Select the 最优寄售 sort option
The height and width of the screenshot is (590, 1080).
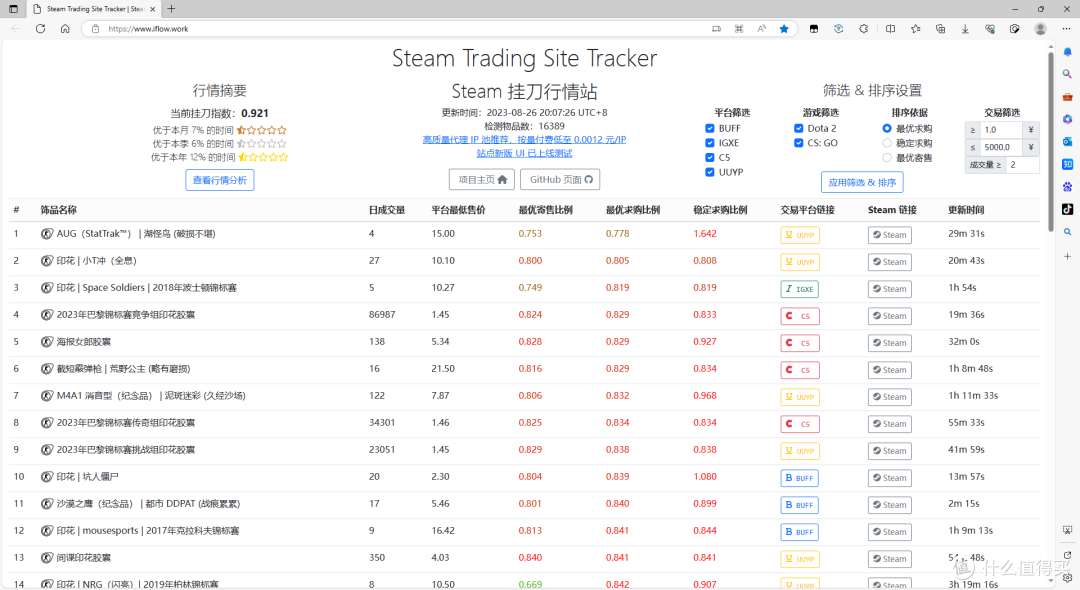click(x=886, y=158)
